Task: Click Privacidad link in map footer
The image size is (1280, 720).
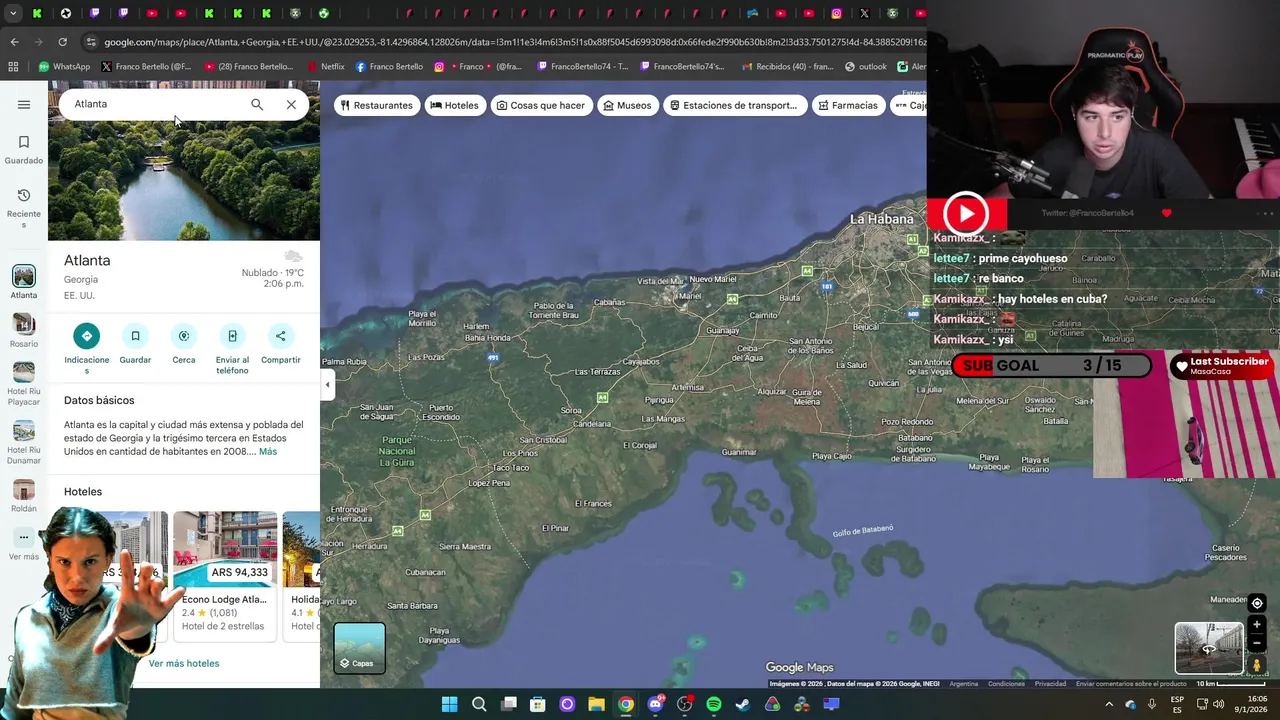Action: click(x=1050, y=684)
